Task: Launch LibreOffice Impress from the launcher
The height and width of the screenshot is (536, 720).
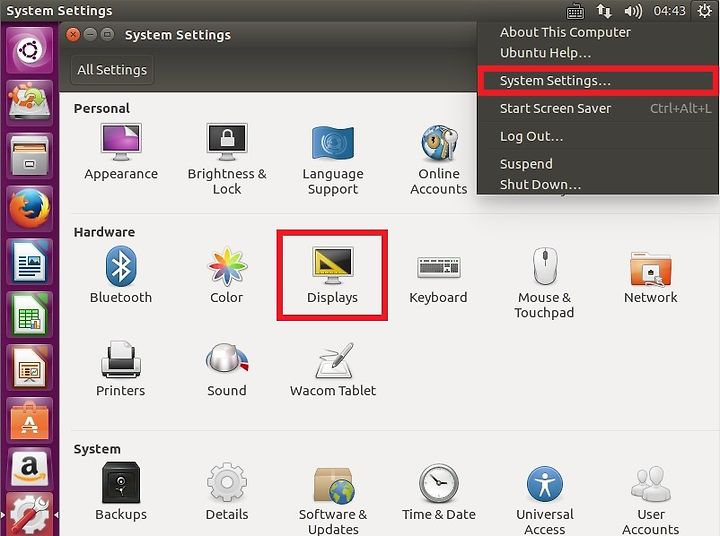Action: pos(30,367)
